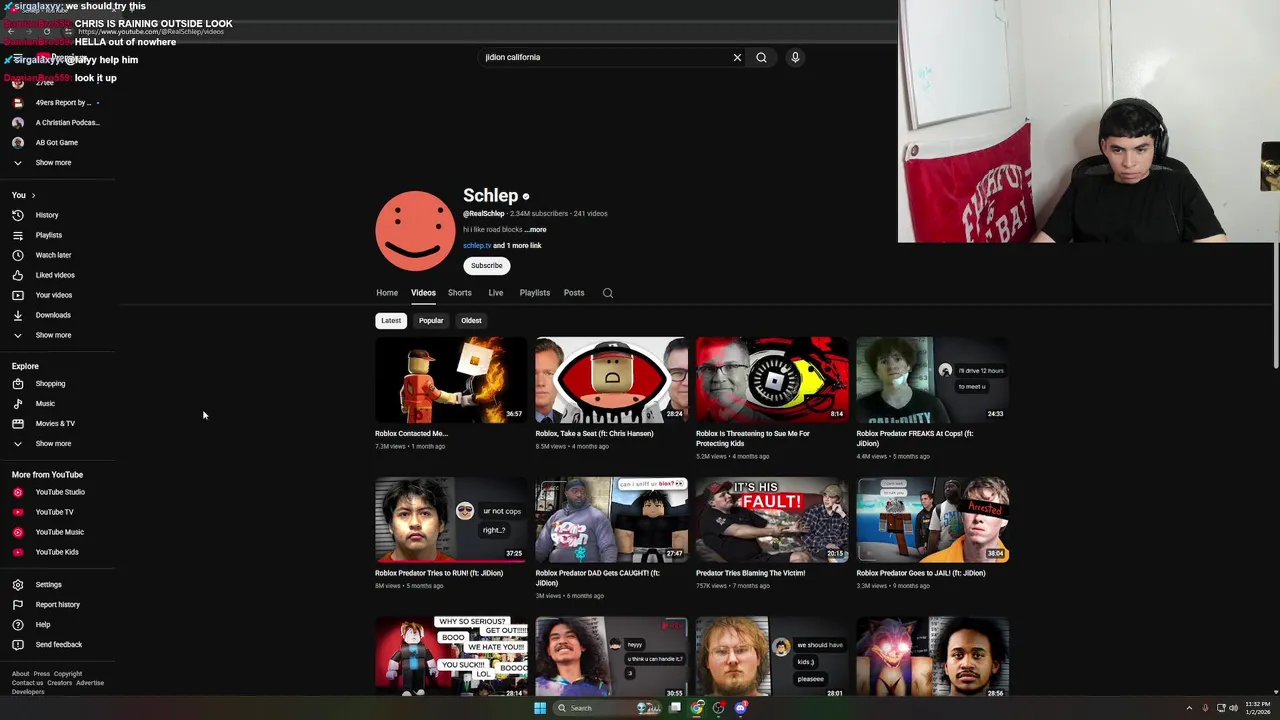The width and height of the screenshot is (1280, 720).
Task: Open the Advertise footer link
Action: click(x=90, y=683)
